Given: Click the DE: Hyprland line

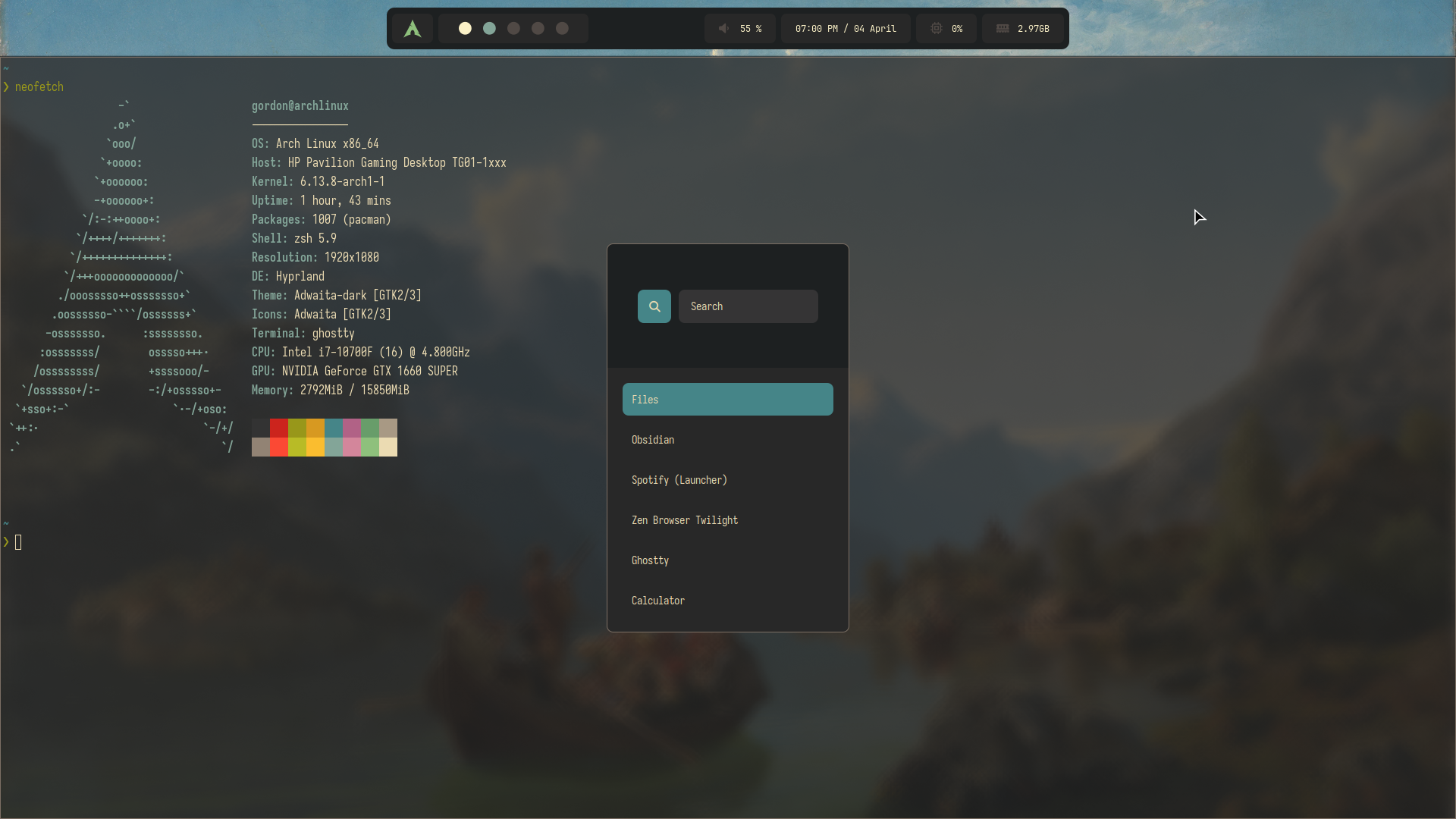Looking at the screenshot, I should [x=288, y=277].
